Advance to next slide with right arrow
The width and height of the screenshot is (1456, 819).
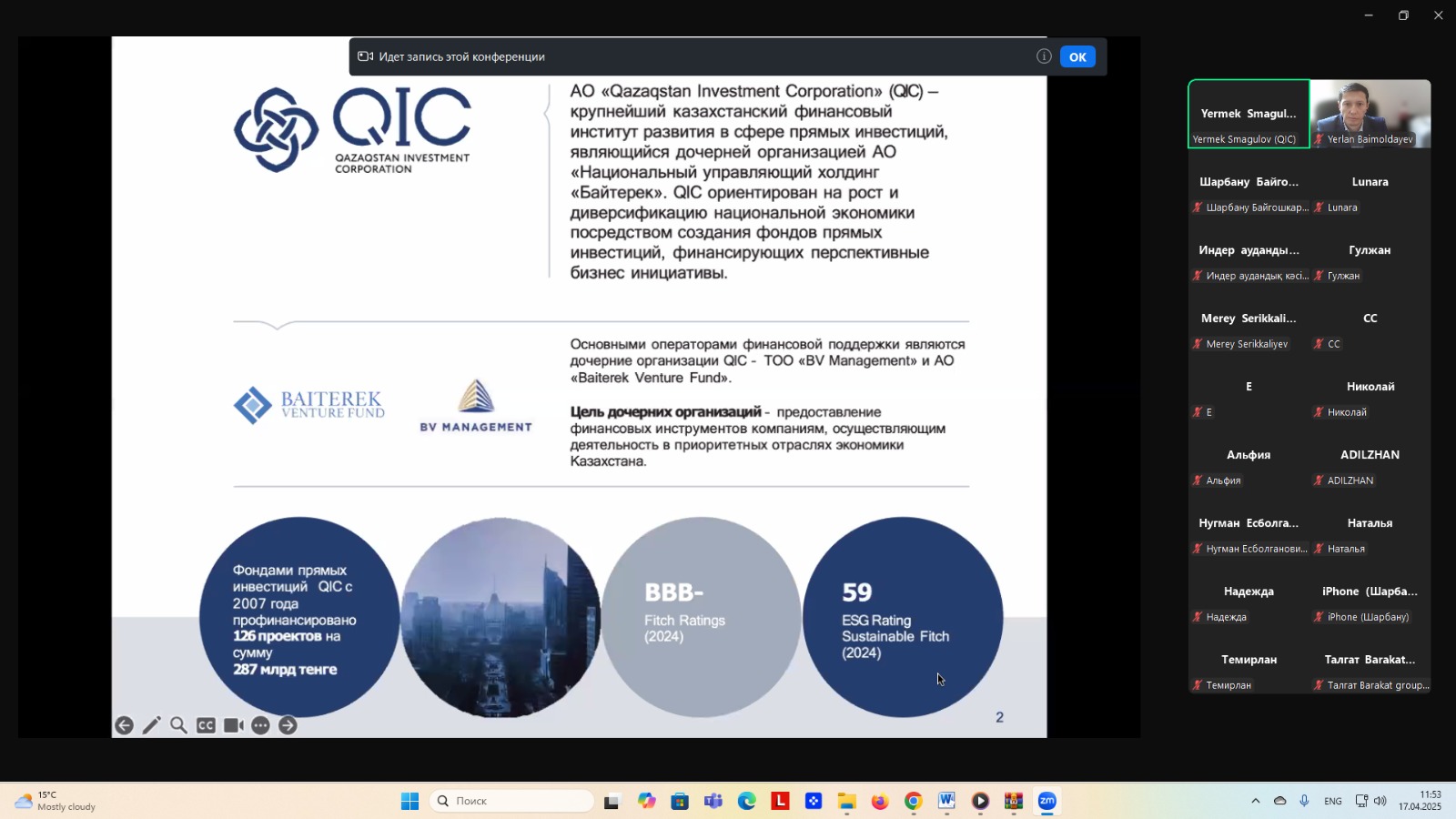[x=288, y=725]
